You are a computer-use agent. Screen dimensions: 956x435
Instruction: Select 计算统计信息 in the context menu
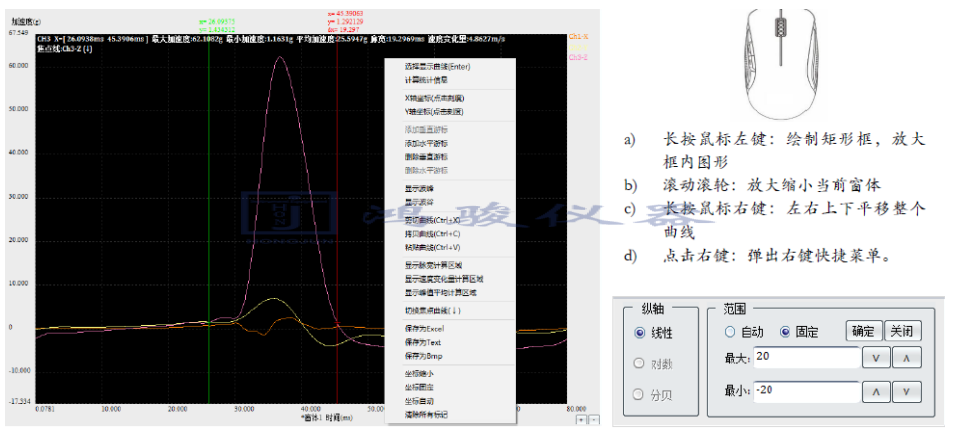point(427,80)
